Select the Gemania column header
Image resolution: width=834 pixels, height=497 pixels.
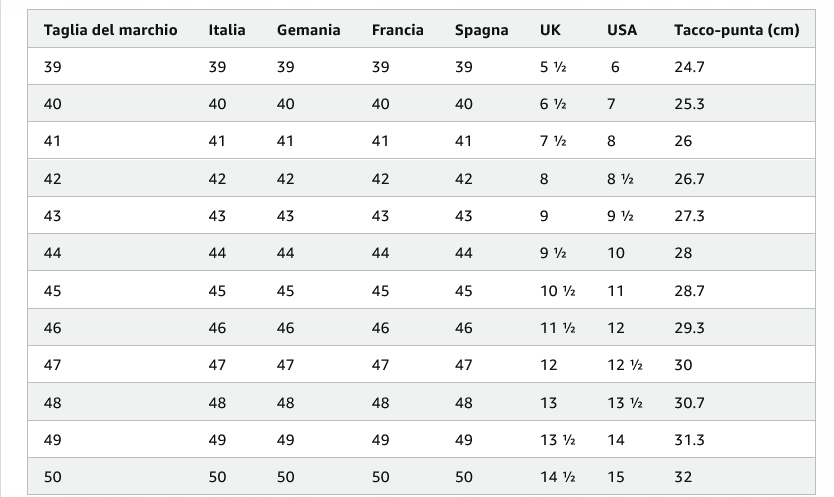[x=308, y=30]
